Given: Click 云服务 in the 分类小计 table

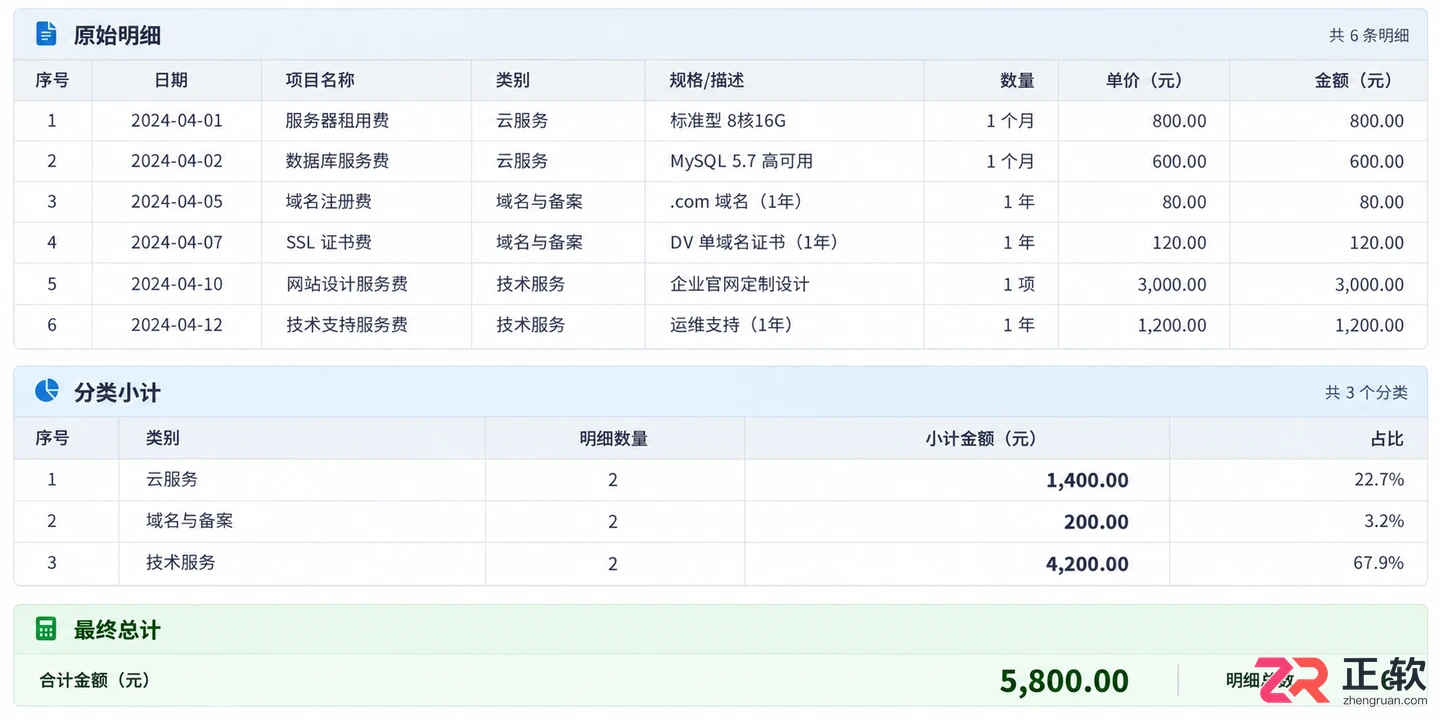Looking at the screenshot, I should pos(172,479).
